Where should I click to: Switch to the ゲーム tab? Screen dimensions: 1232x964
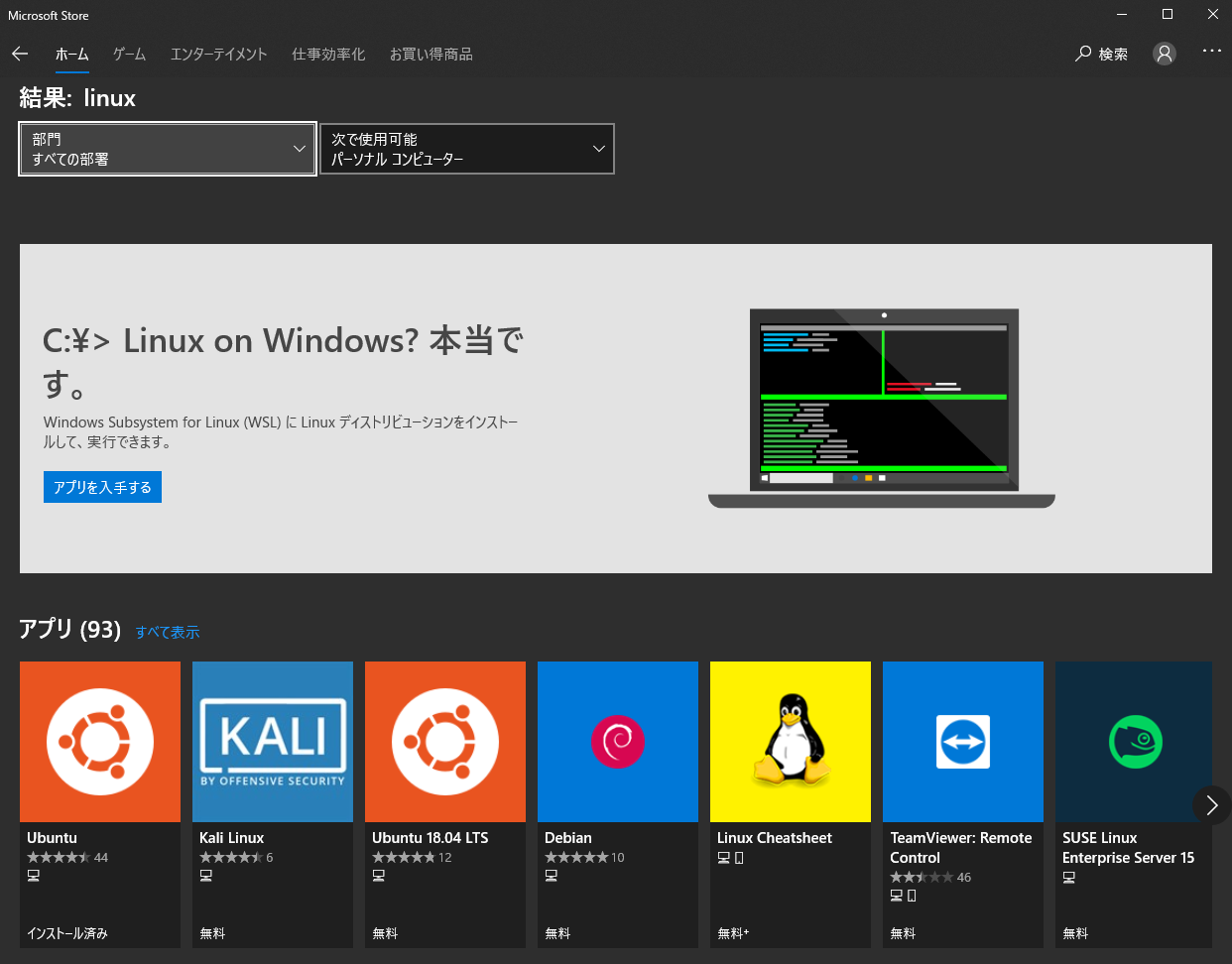coord(129,55)
